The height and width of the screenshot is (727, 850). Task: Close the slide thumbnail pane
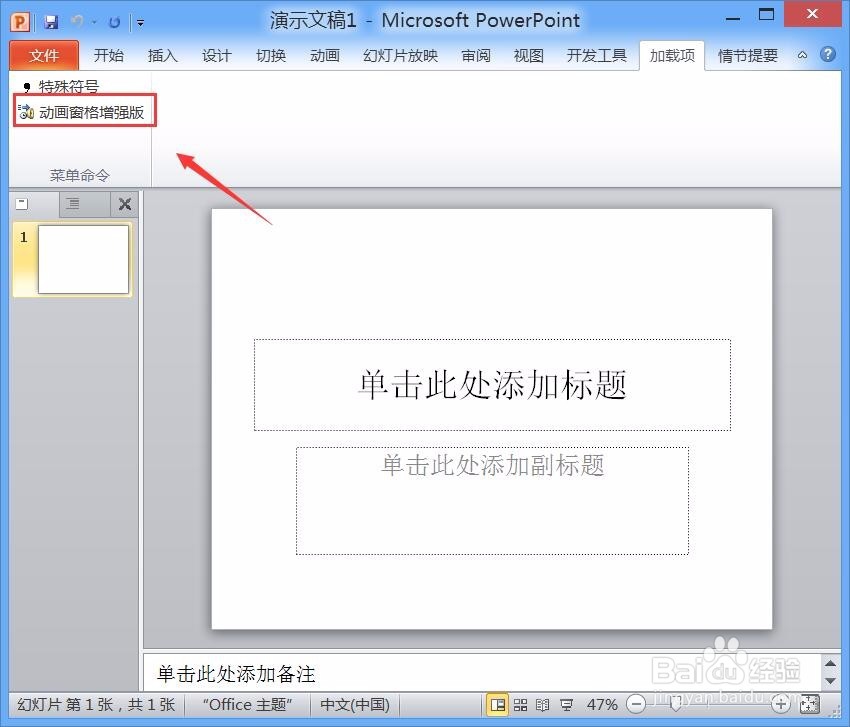coord(124,203)
